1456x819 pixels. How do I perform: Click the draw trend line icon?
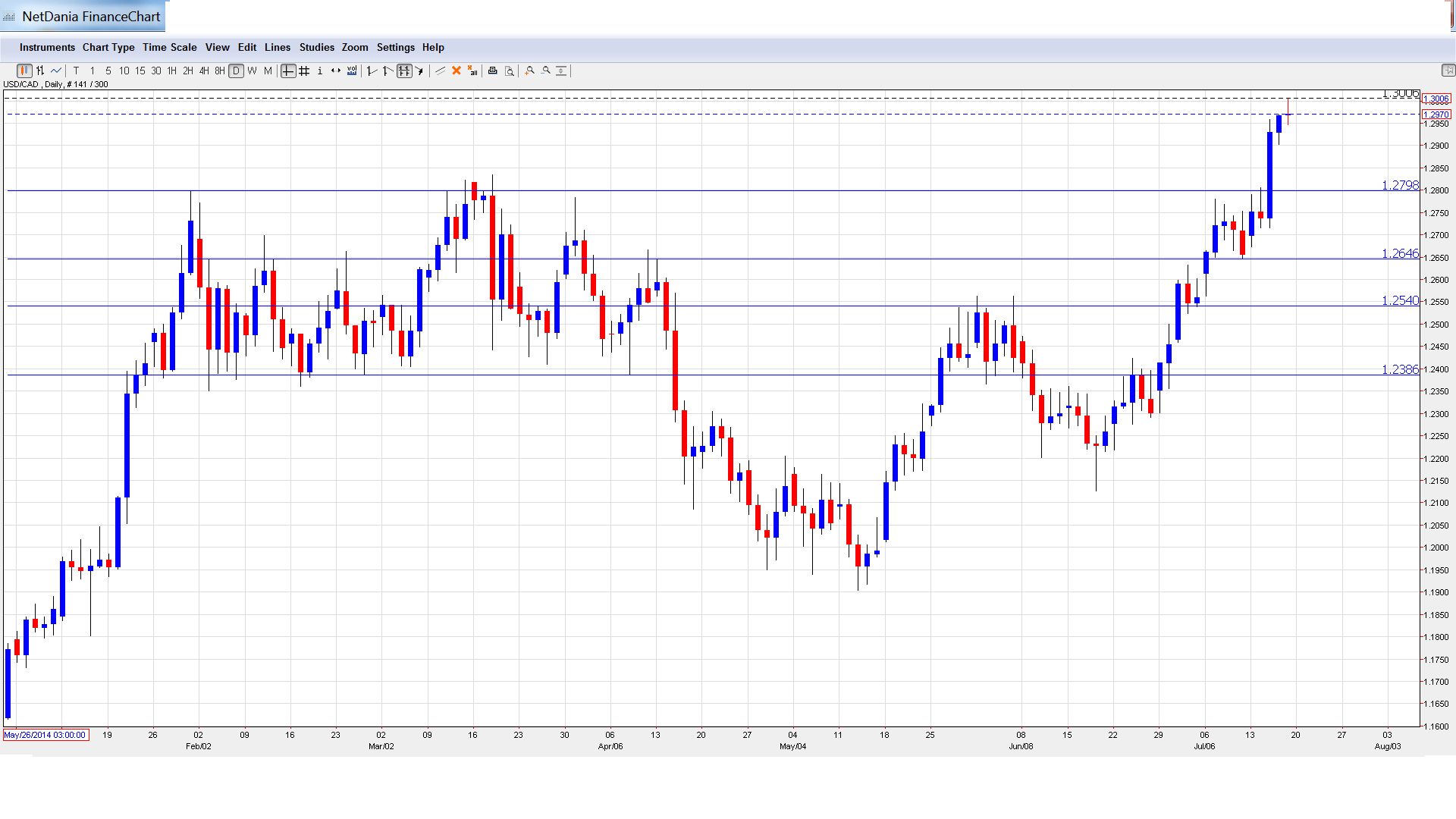440,71
